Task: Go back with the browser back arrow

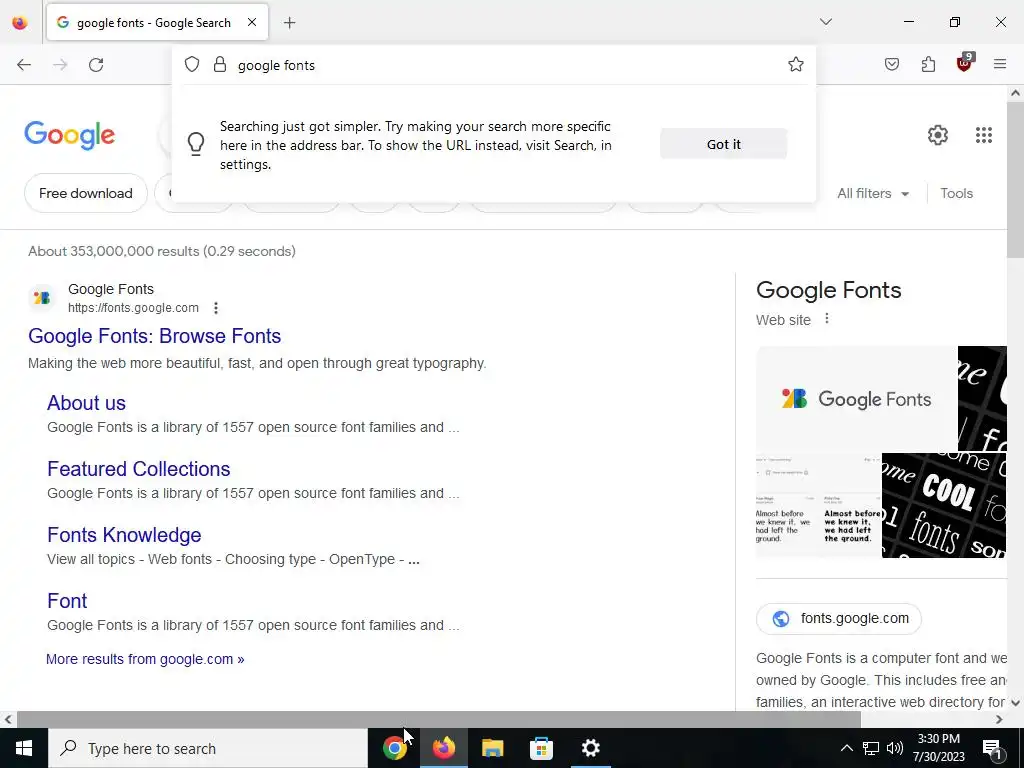Action: point(24,65)
